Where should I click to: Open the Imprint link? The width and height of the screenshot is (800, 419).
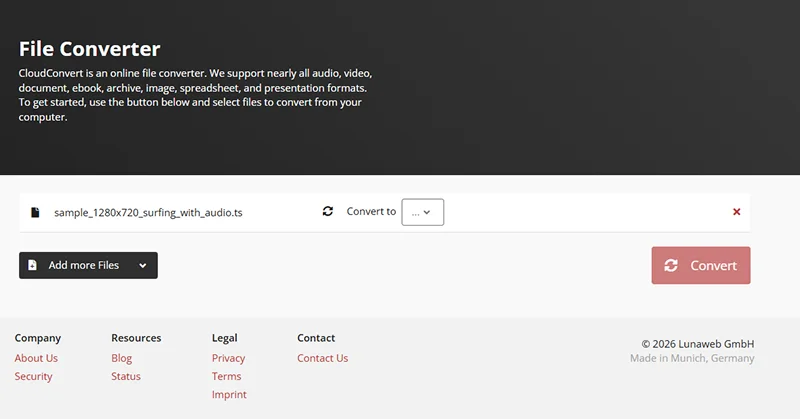point(229,395)
